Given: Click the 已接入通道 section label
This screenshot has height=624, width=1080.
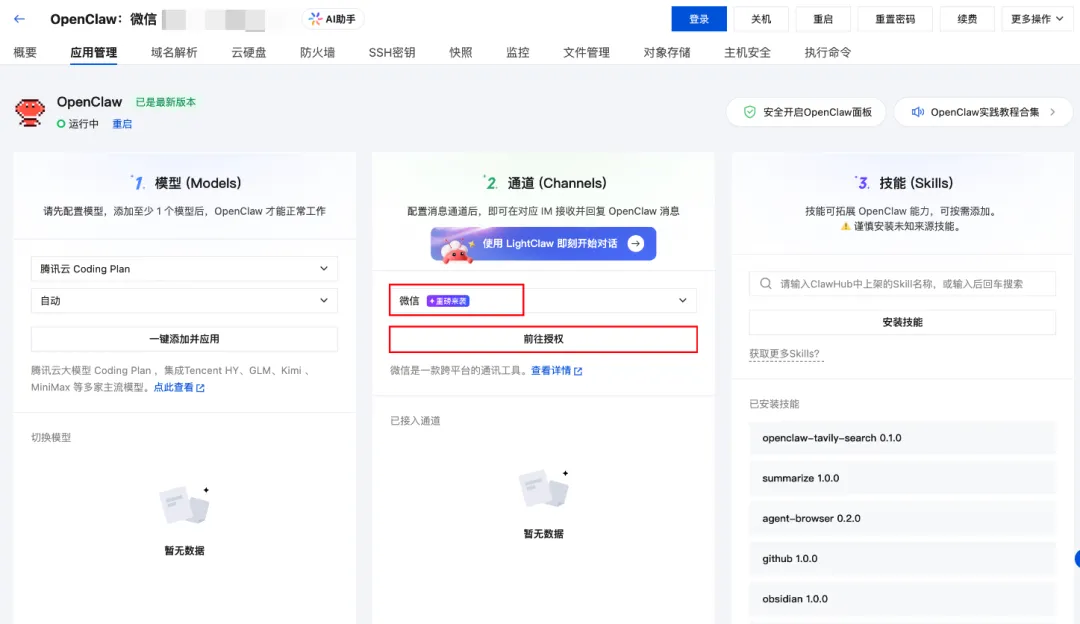Looking at the screenshot, I should click(415, 421).
